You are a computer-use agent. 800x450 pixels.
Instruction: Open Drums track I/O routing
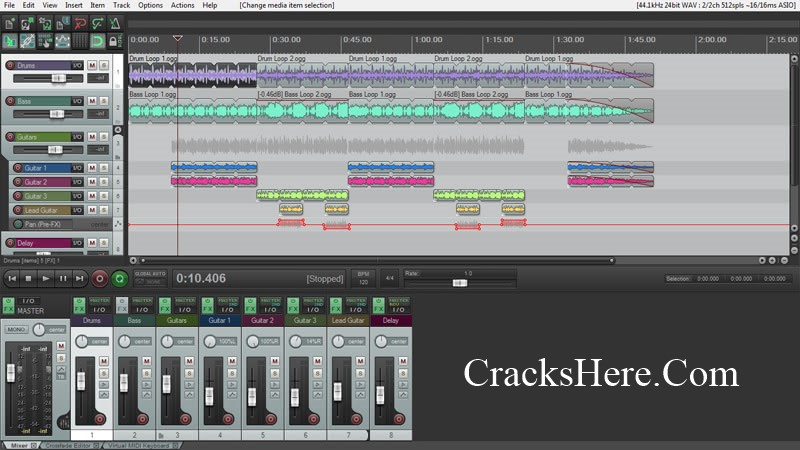click(x=77, y=65)
